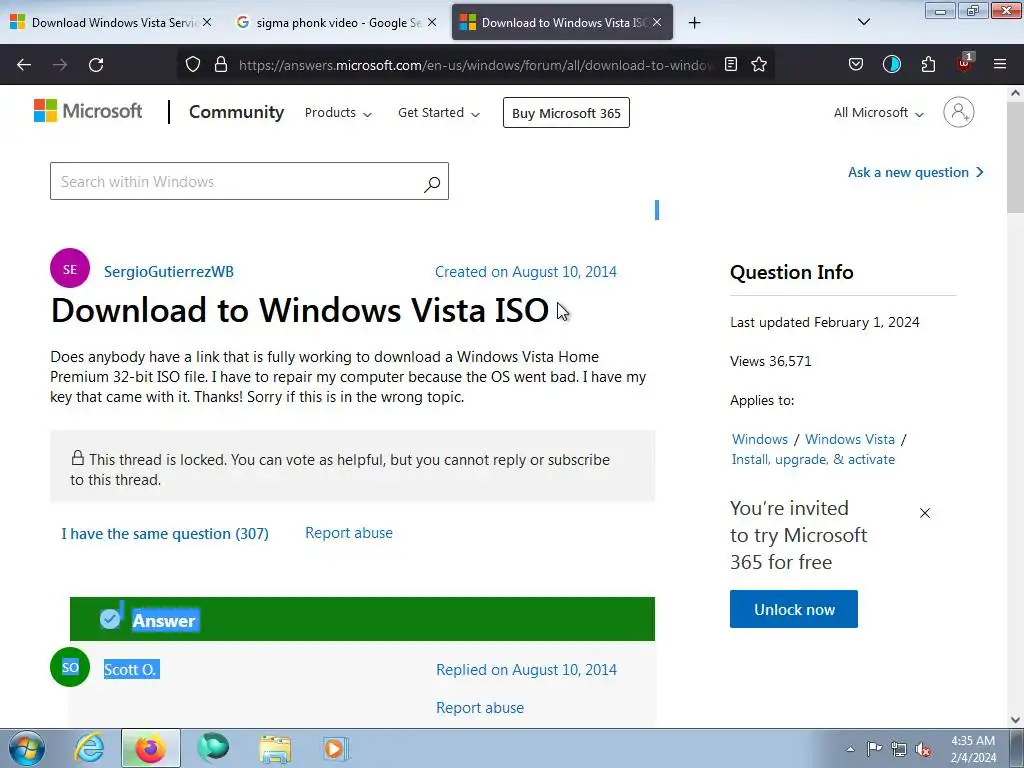Screen dimensions: 1024x768
Task: Switch to Download Windows Vista Service tab
Action: point(112,22)
